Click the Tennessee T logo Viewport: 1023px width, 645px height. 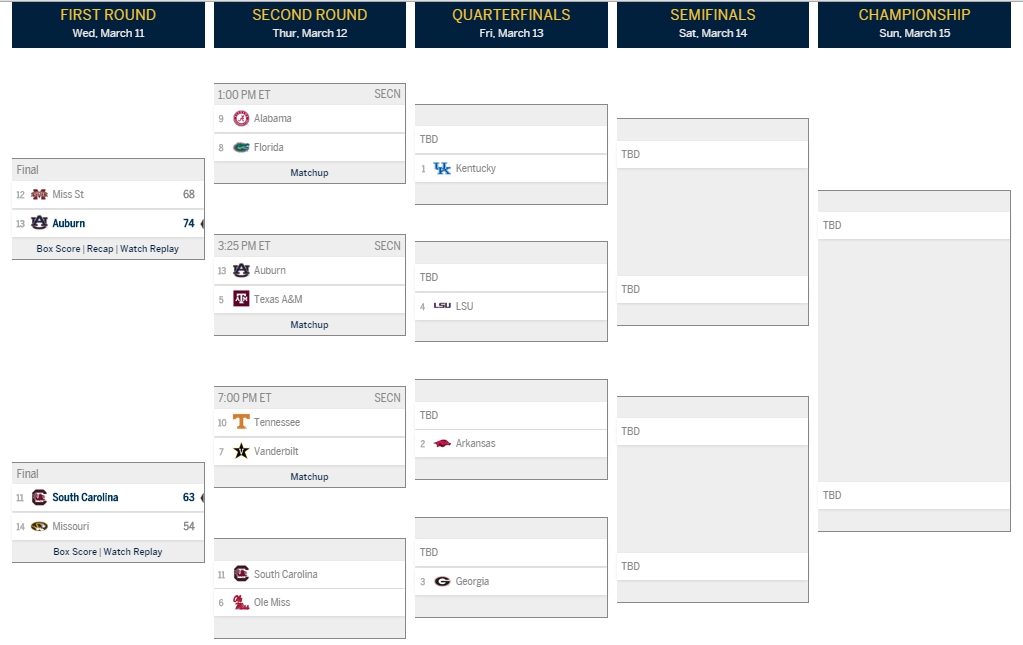click(x=241, y=422)
